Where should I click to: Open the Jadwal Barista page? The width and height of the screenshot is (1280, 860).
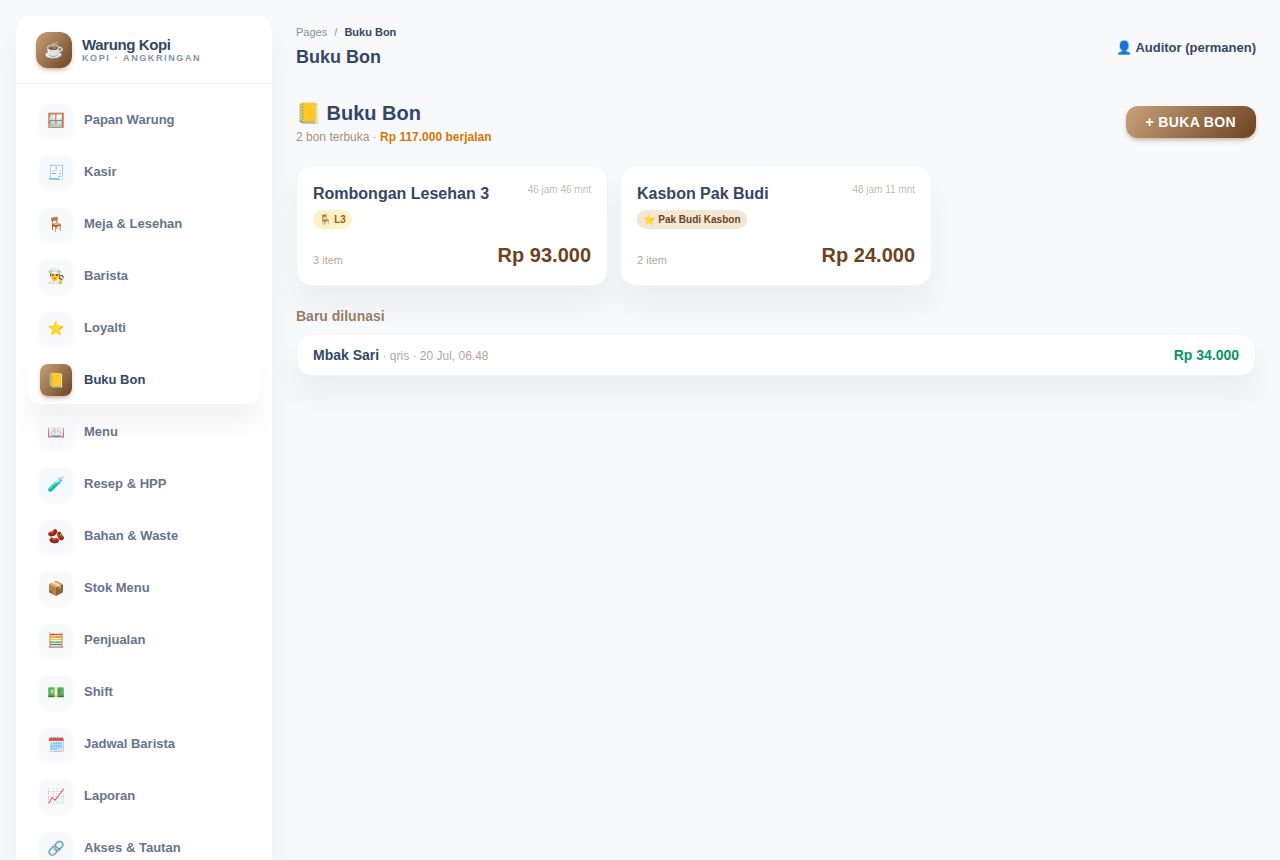pos(144,744)
